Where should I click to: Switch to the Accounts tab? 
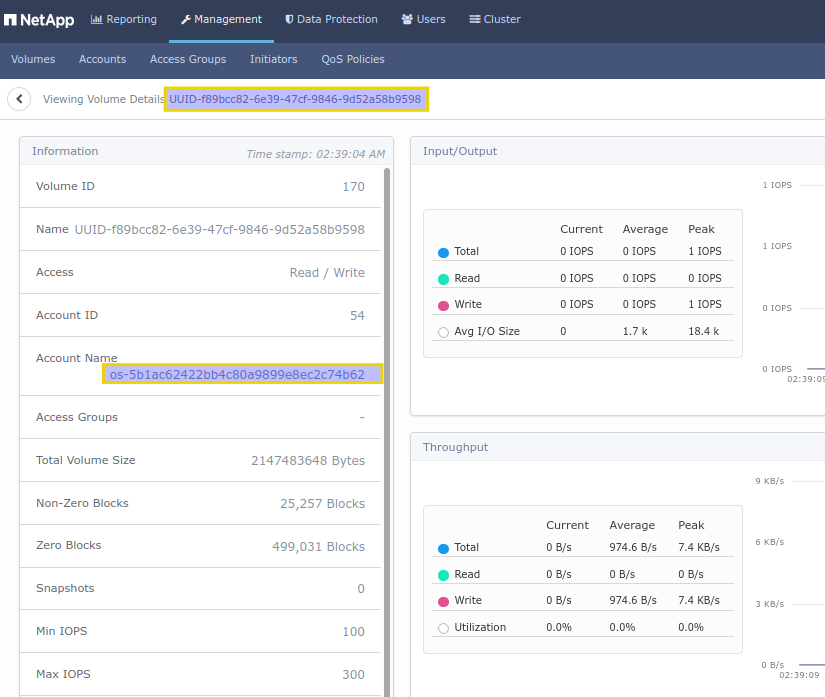pyautogui.click(x=103, y=59)
